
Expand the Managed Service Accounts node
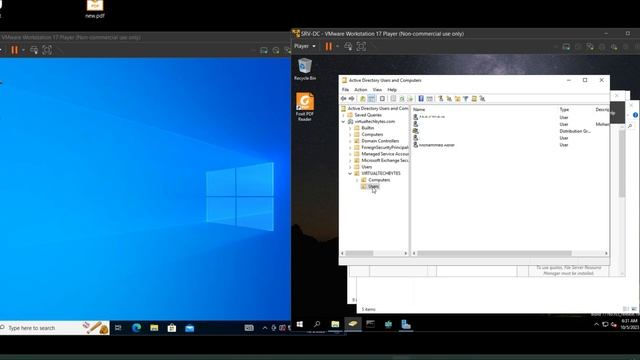(x=350, y=154)
